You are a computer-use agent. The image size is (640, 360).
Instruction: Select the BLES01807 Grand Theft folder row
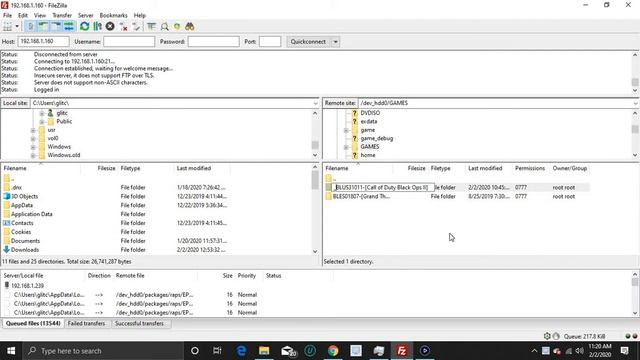click(457, 196)
